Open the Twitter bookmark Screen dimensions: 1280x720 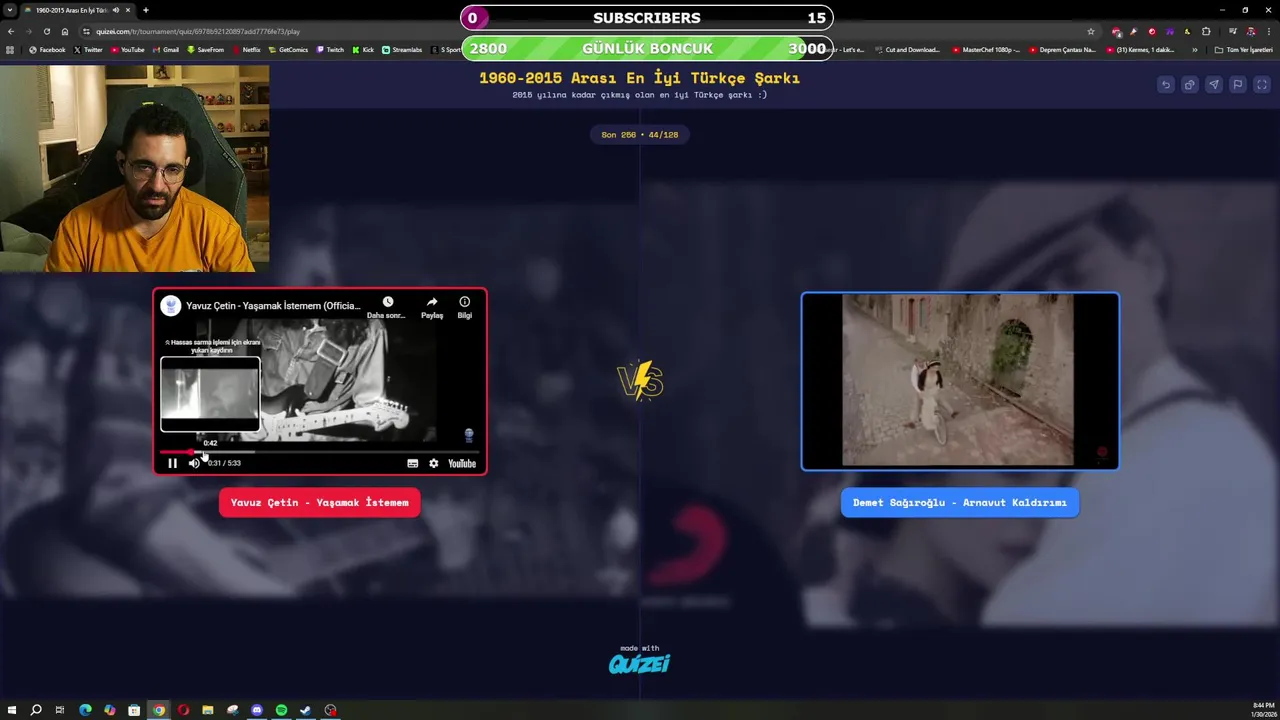tap(88, 49)
